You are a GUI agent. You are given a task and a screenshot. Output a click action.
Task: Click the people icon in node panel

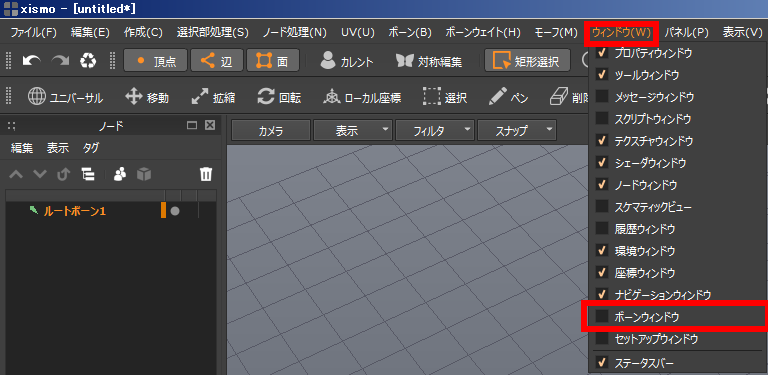[x=120, y=174]
